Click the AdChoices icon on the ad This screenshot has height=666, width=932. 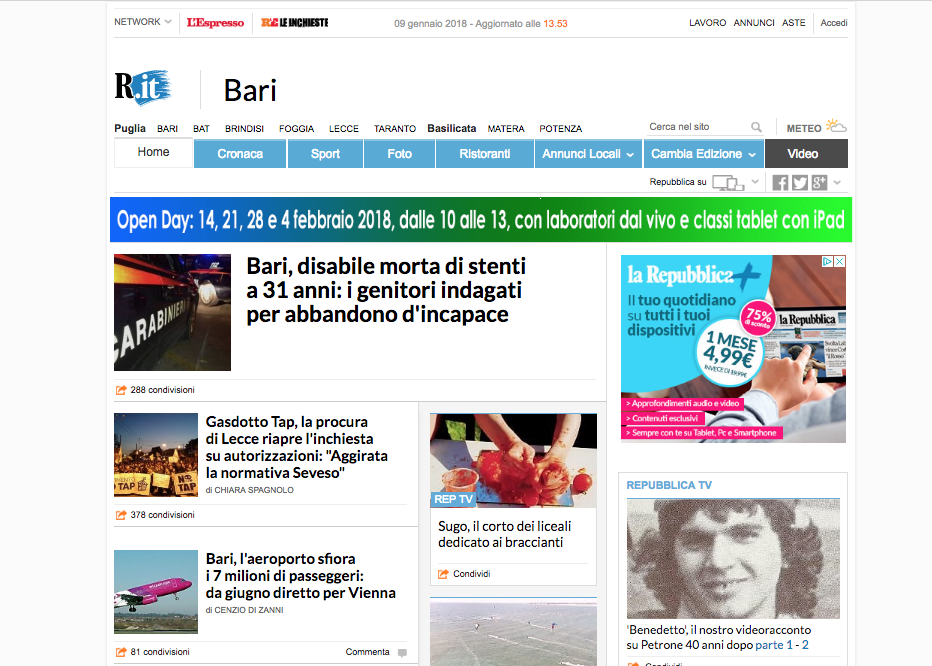pyautogui.click(x=827, y=262)
